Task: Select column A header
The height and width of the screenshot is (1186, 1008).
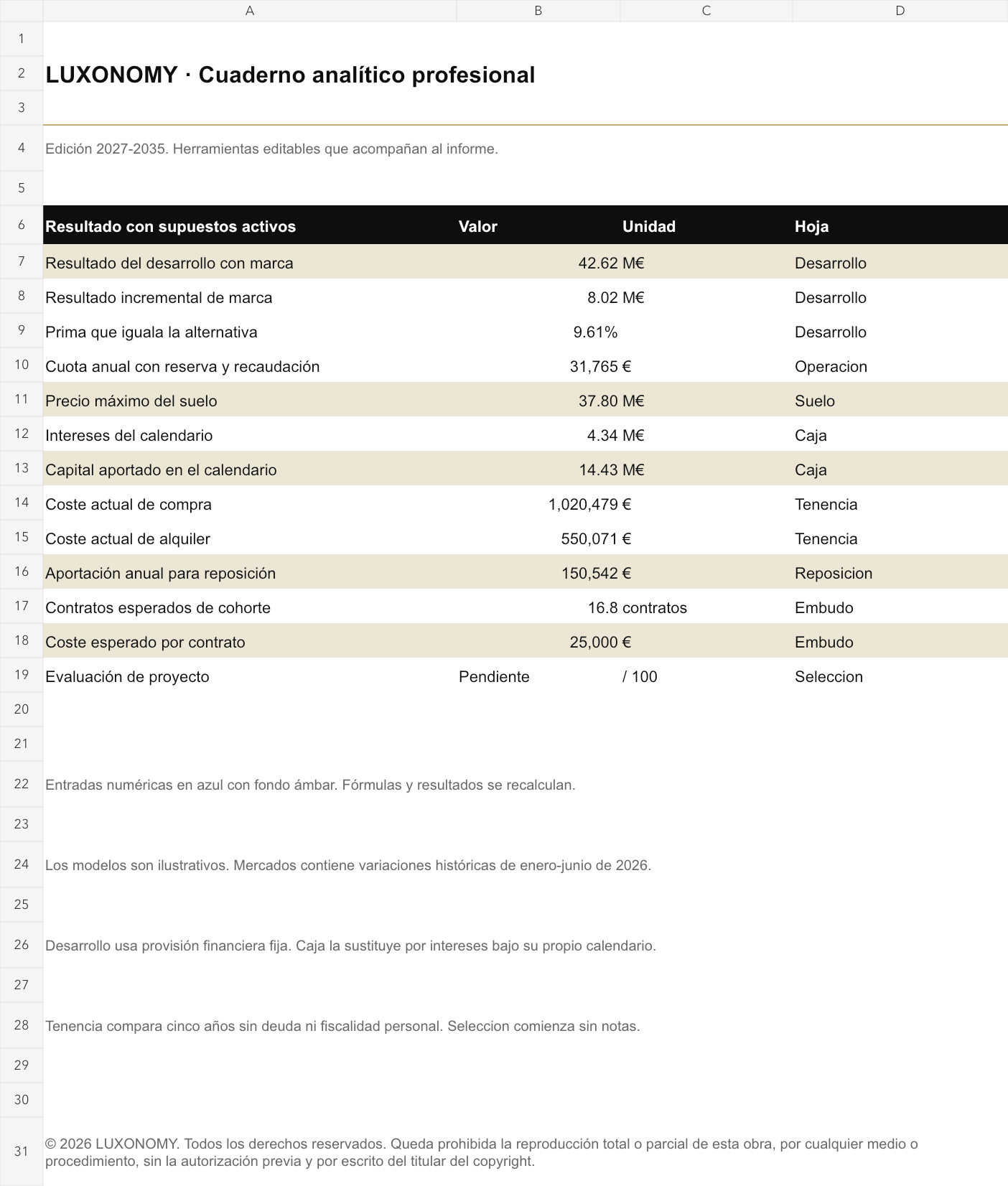Action: tap(250, 11)
